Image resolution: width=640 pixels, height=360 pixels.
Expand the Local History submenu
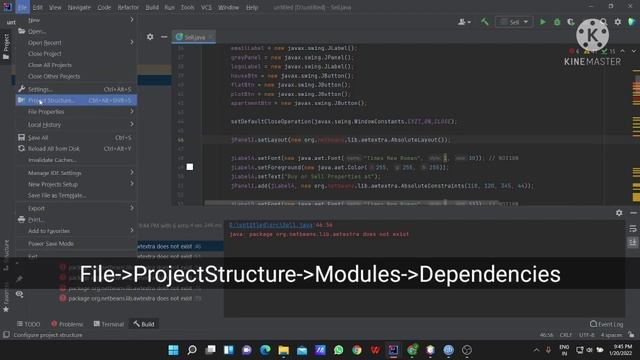[x=76, y=124]
